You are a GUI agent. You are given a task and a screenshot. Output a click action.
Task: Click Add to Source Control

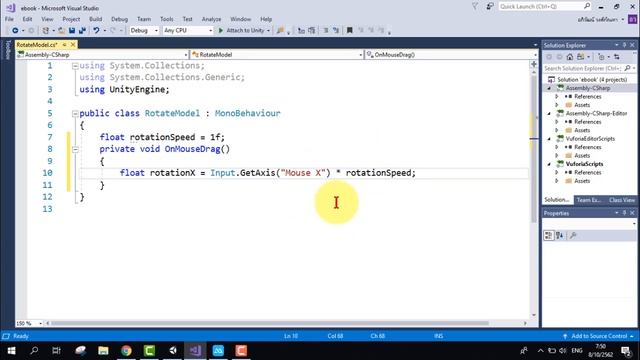click(599, 336)
